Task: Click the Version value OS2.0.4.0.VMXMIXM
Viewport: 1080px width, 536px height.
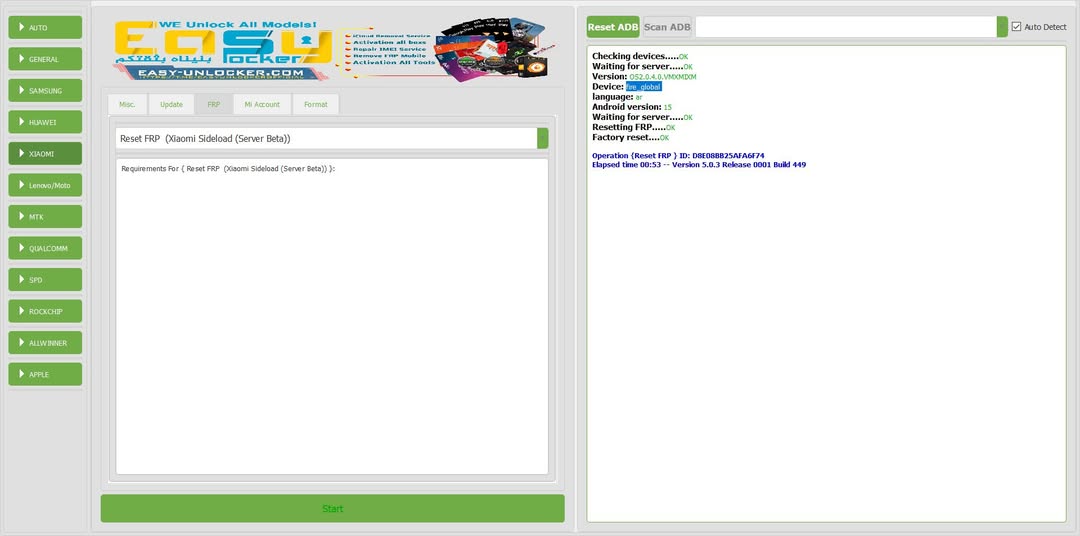Action: click(663, 76)
